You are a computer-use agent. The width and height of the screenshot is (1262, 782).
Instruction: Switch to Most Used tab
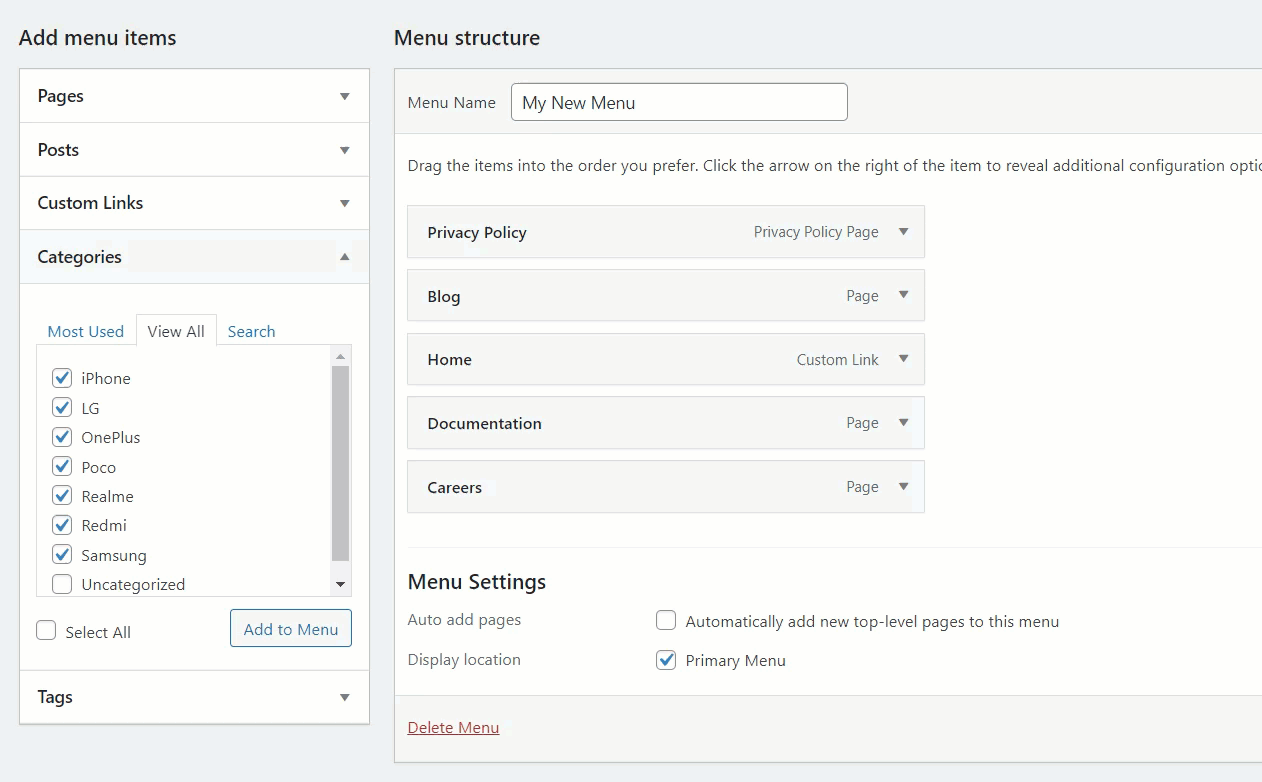[x=86, y=331]
